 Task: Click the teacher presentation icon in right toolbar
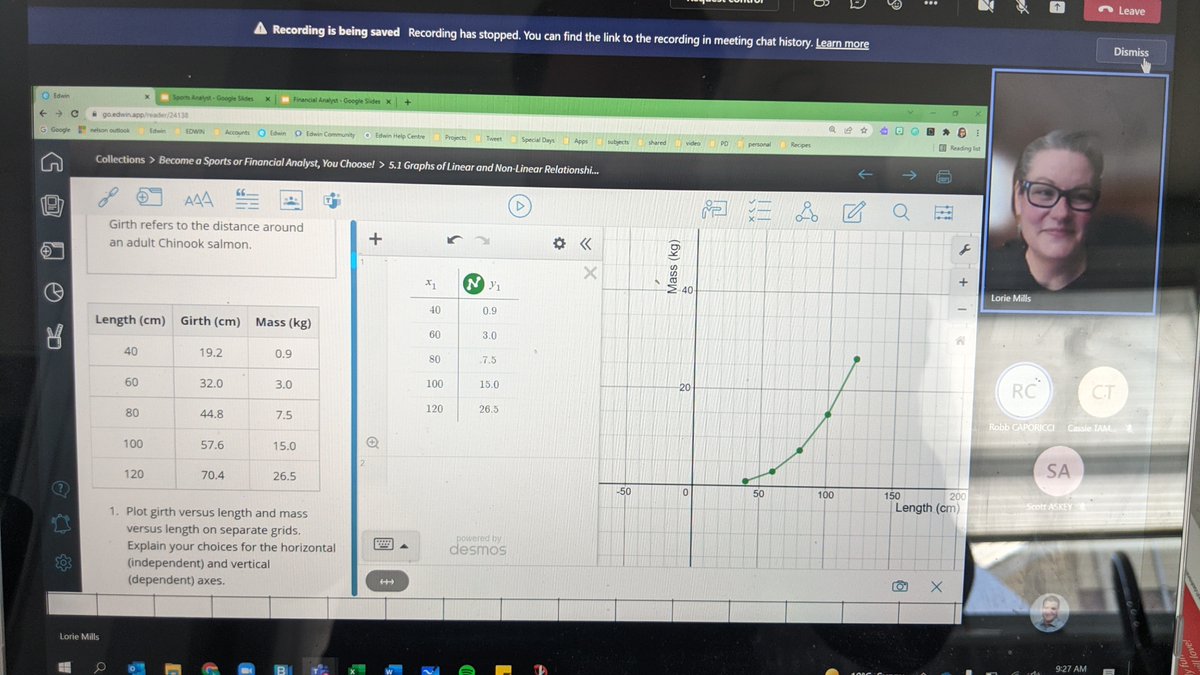click(x=715, y=209)
